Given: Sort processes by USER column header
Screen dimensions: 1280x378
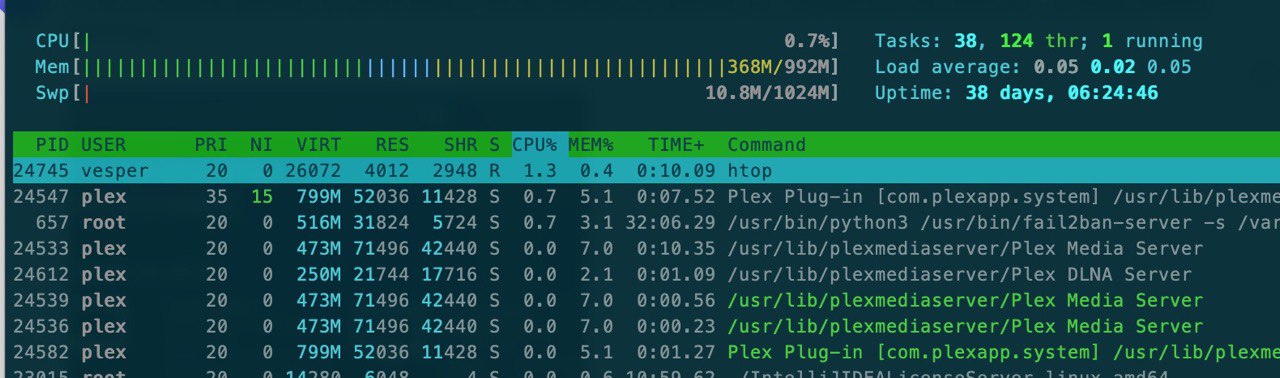Looking at the screenshot, I should click(103, 145).
